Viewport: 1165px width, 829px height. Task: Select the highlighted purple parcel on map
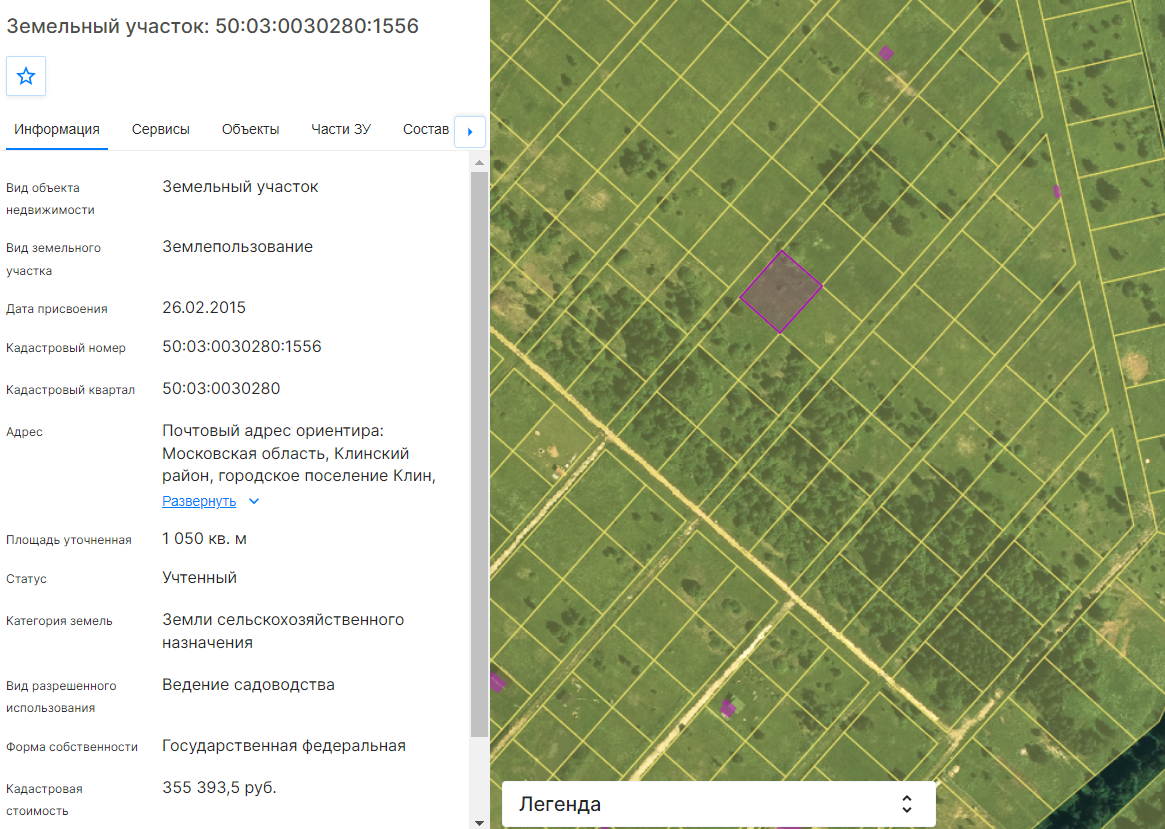coord(781,292)
